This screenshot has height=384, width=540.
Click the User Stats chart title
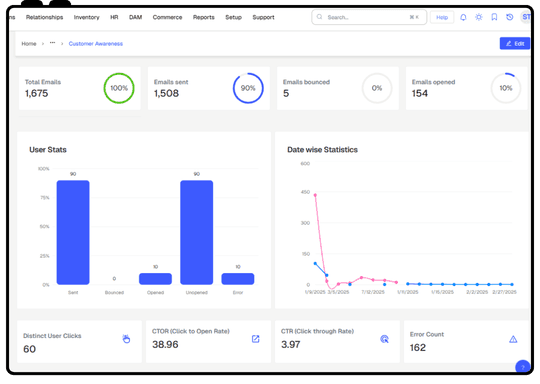coord(48,150)
